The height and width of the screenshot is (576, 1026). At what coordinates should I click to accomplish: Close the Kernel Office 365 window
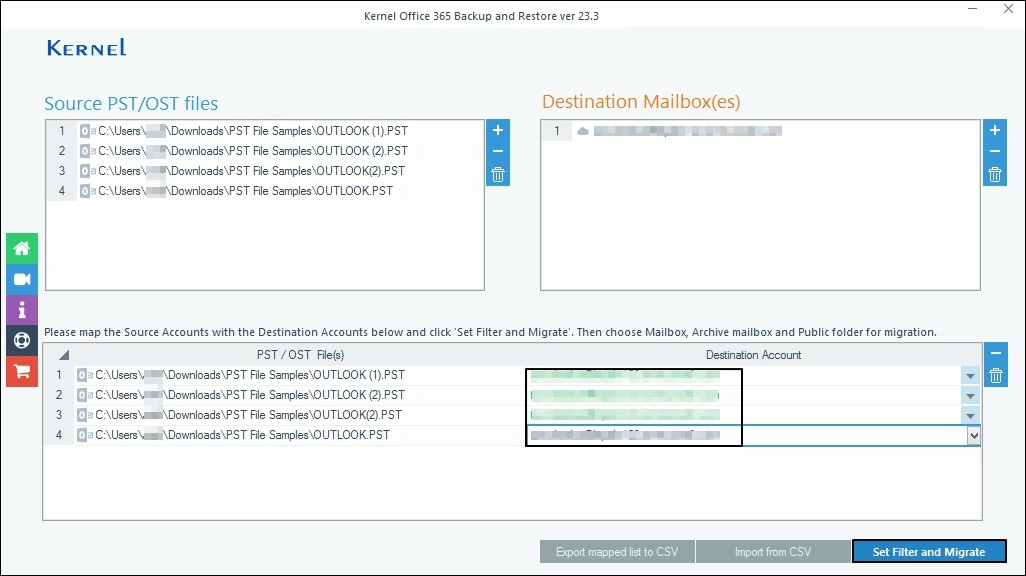(x=1008, y=9)
